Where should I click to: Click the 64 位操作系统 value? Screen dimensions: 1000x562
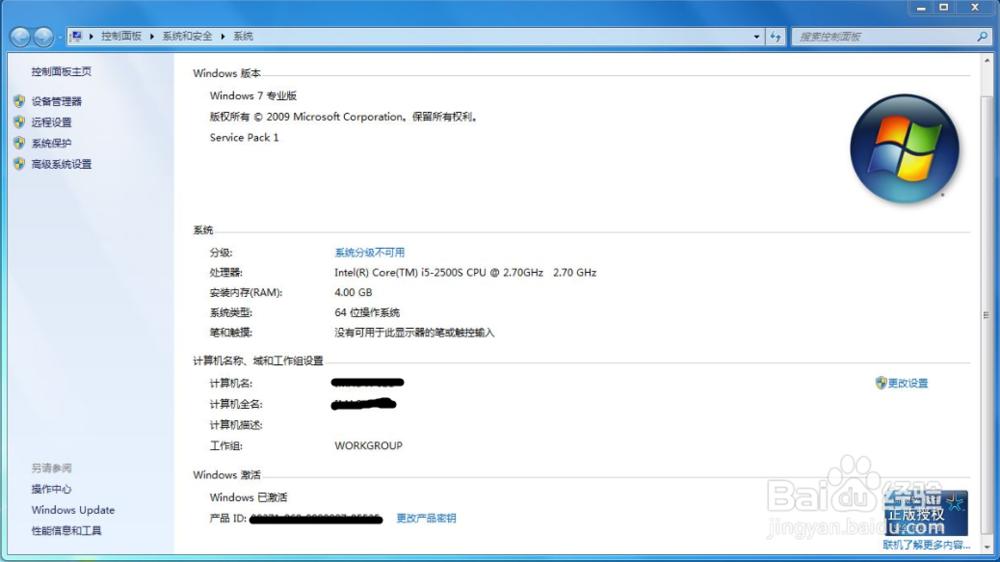coord(367,313)
